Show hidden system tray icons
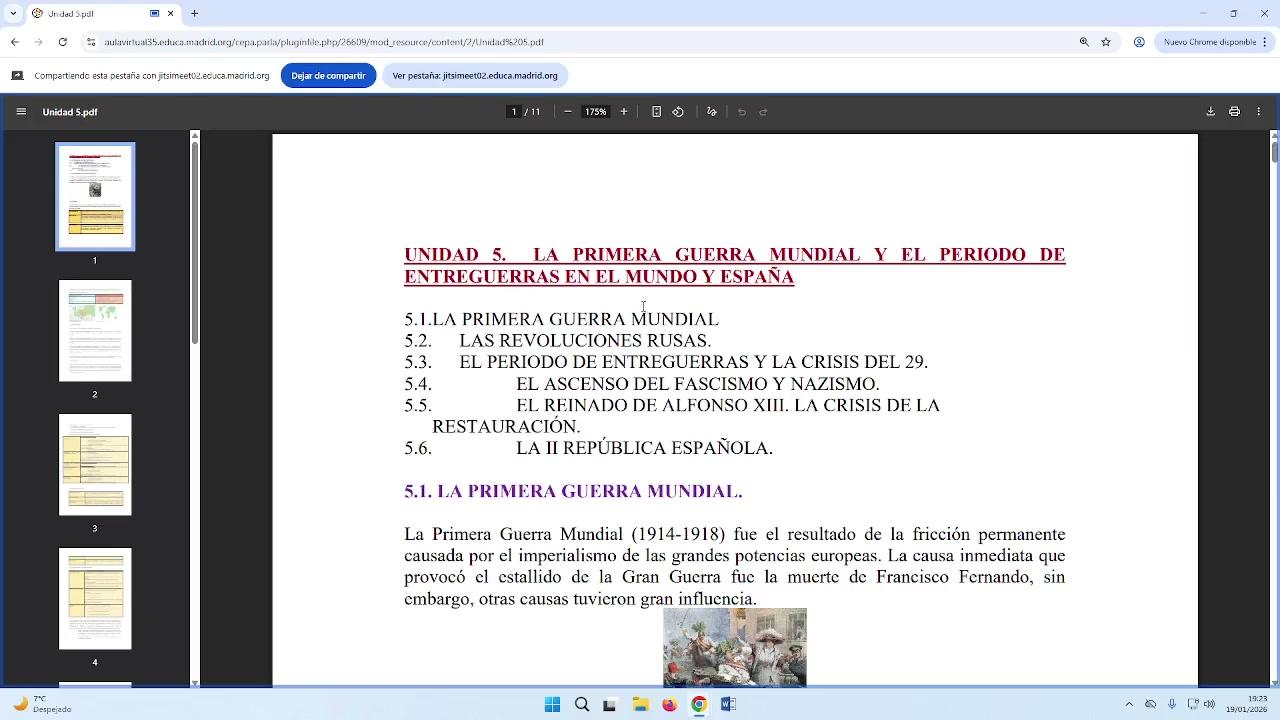1280x720 pixels. 1129,704
